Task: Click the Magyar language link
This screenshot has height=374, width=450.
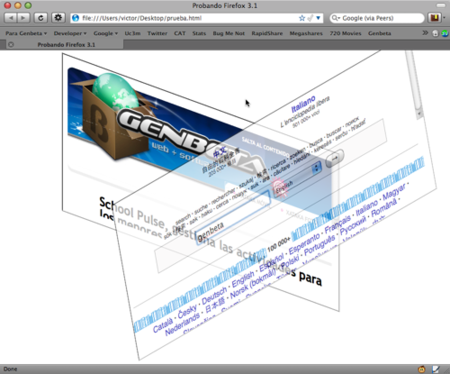Action: point(394,192)
